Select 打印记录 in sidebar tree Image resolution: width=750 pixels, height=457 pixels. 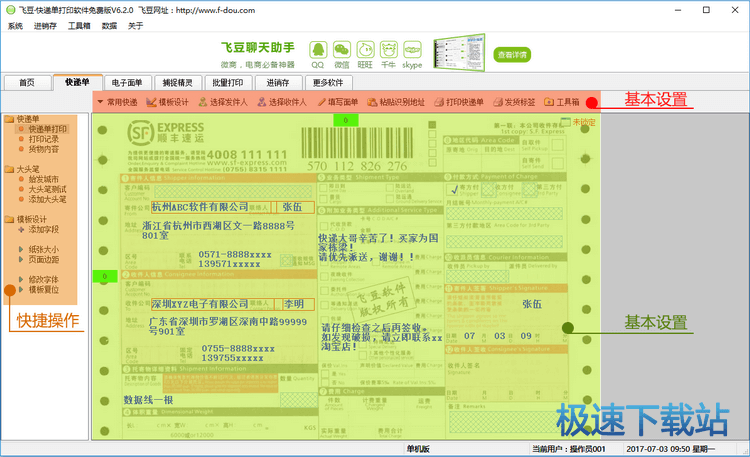pyautogui.click(x=44, y=139)
